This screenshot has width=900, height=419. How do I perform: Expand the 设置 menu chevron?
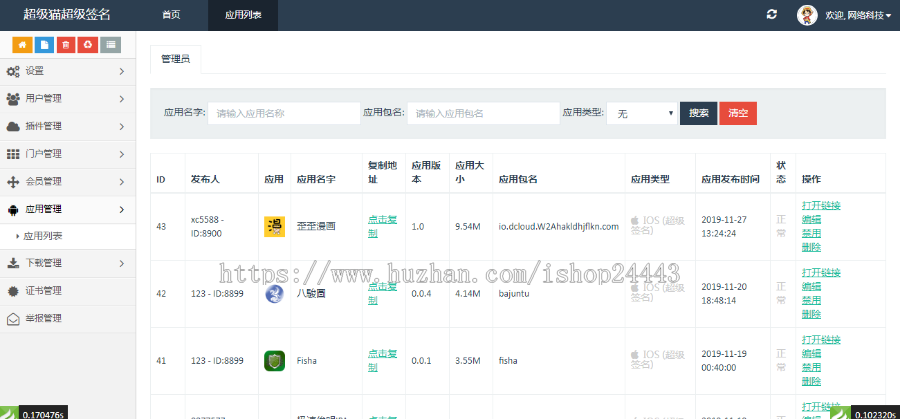pyautogui.click(x=122, y=71)
